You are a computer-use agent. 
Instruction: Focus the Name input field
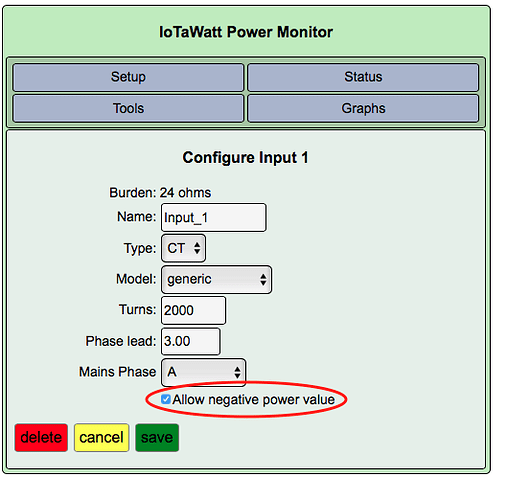(214, 217)
